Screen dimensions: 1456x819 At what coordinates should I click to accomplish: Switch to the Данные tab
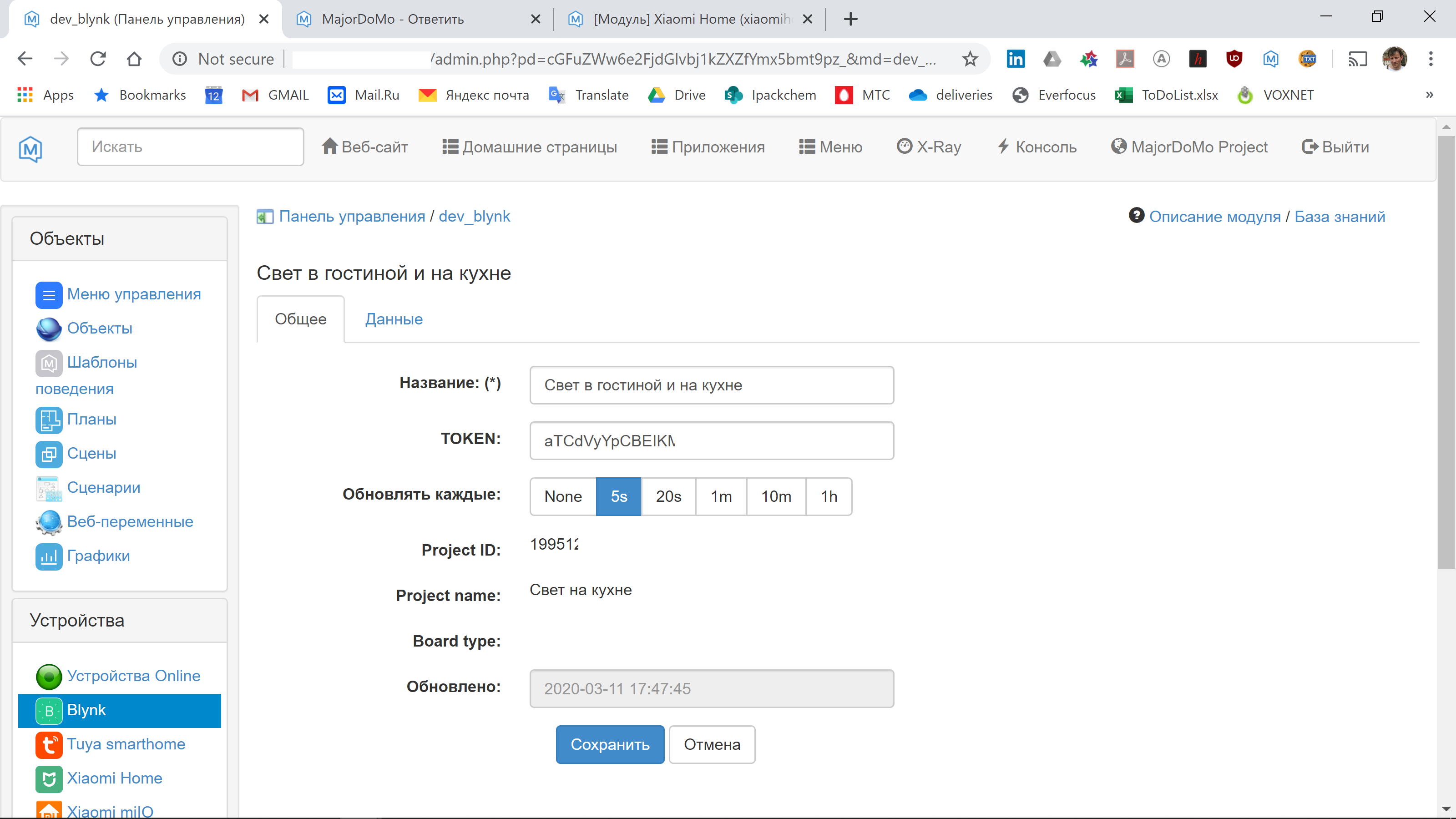394,319
